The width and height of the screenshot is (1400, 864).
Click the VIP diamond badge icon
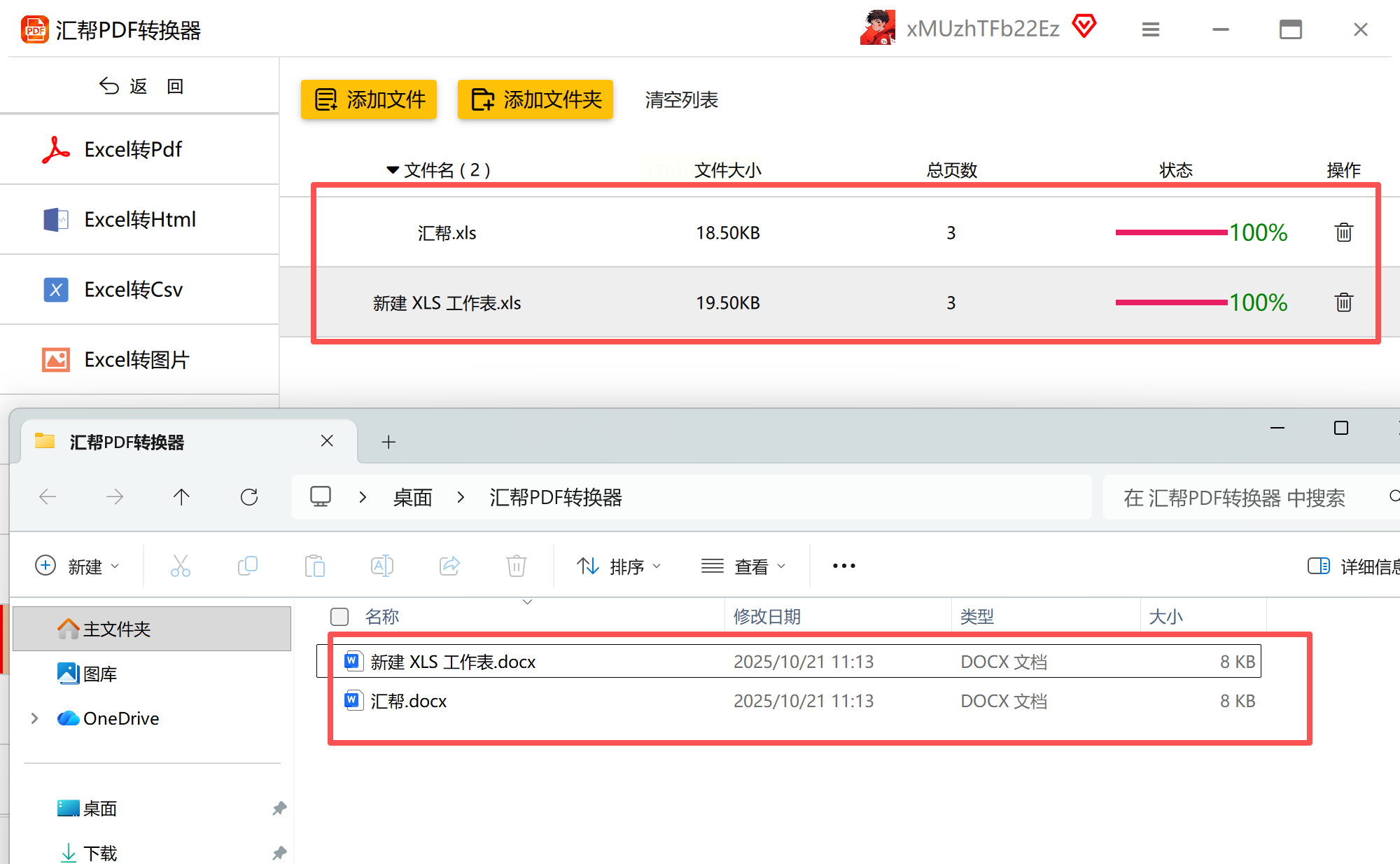click(1084, 27)
